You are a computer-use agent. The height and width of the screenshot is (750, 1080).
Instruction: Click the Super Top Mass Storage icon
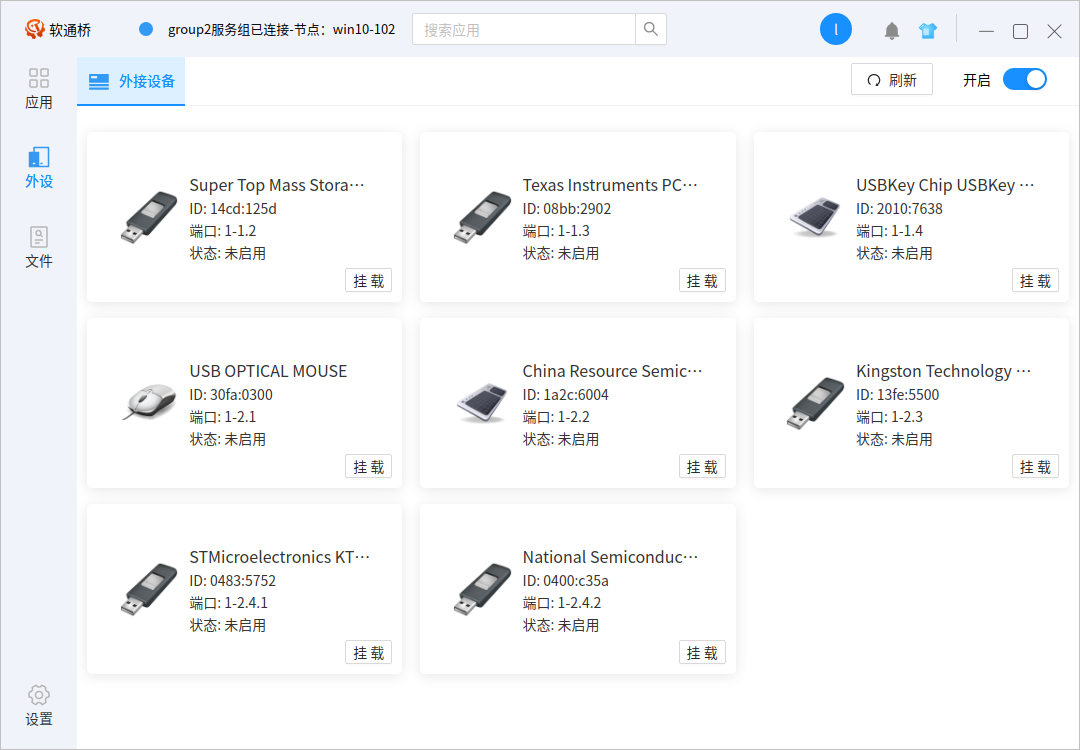click(x=150, y=217)
